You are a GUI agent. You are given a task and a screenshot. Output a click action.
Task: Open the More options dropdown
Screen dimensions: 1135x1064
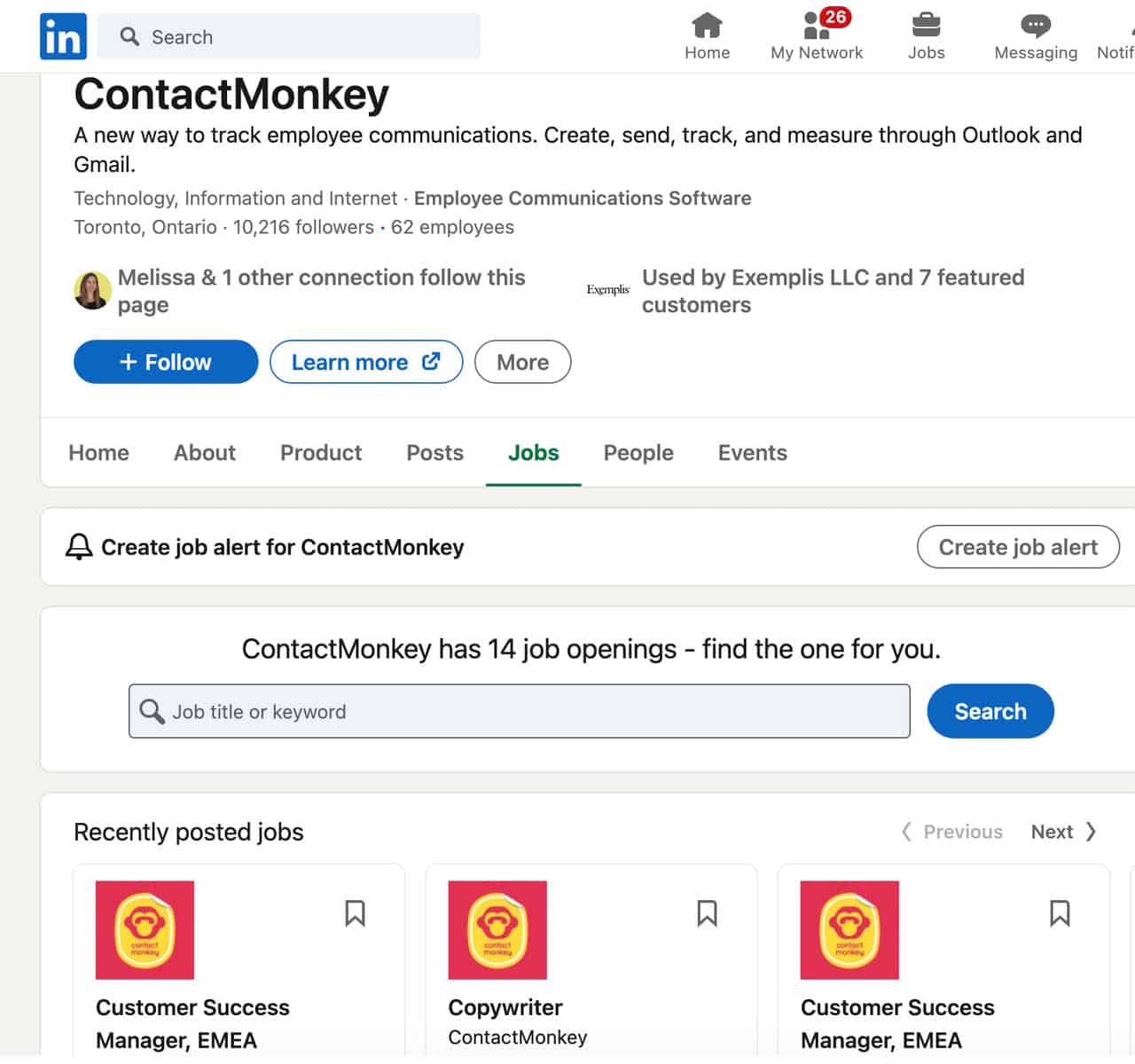point(522,362)
